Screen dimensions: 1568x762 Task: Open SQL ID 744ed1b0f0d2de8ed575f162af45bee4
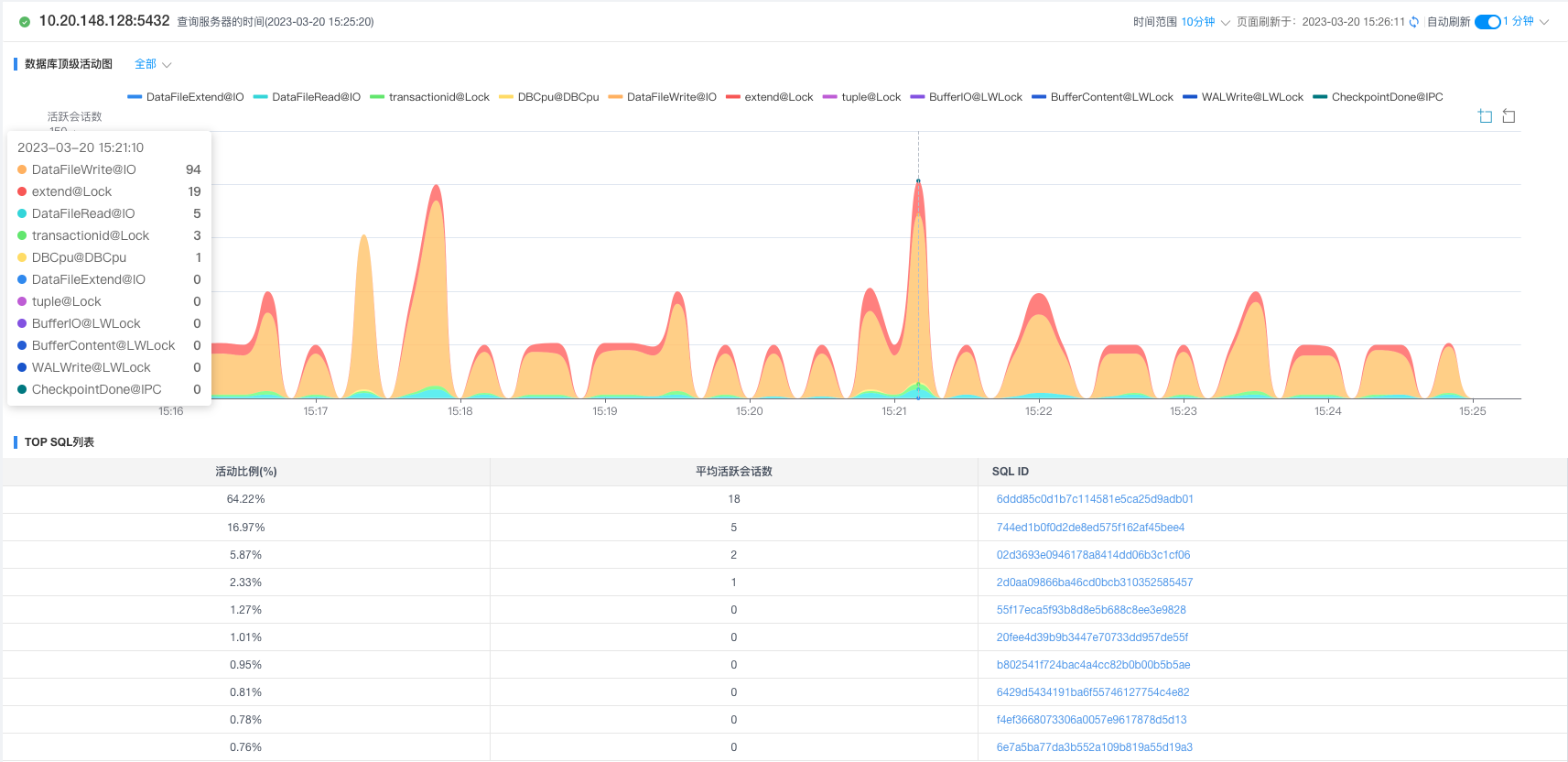click(1090, 528)
